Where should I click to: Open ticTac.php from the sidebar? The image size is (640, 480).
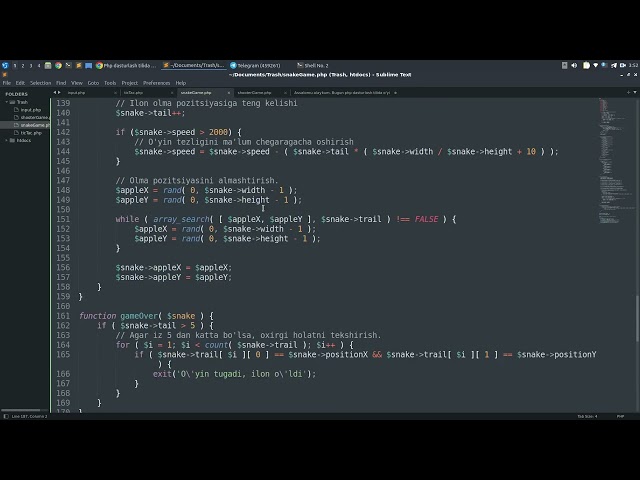pos(31,133)
